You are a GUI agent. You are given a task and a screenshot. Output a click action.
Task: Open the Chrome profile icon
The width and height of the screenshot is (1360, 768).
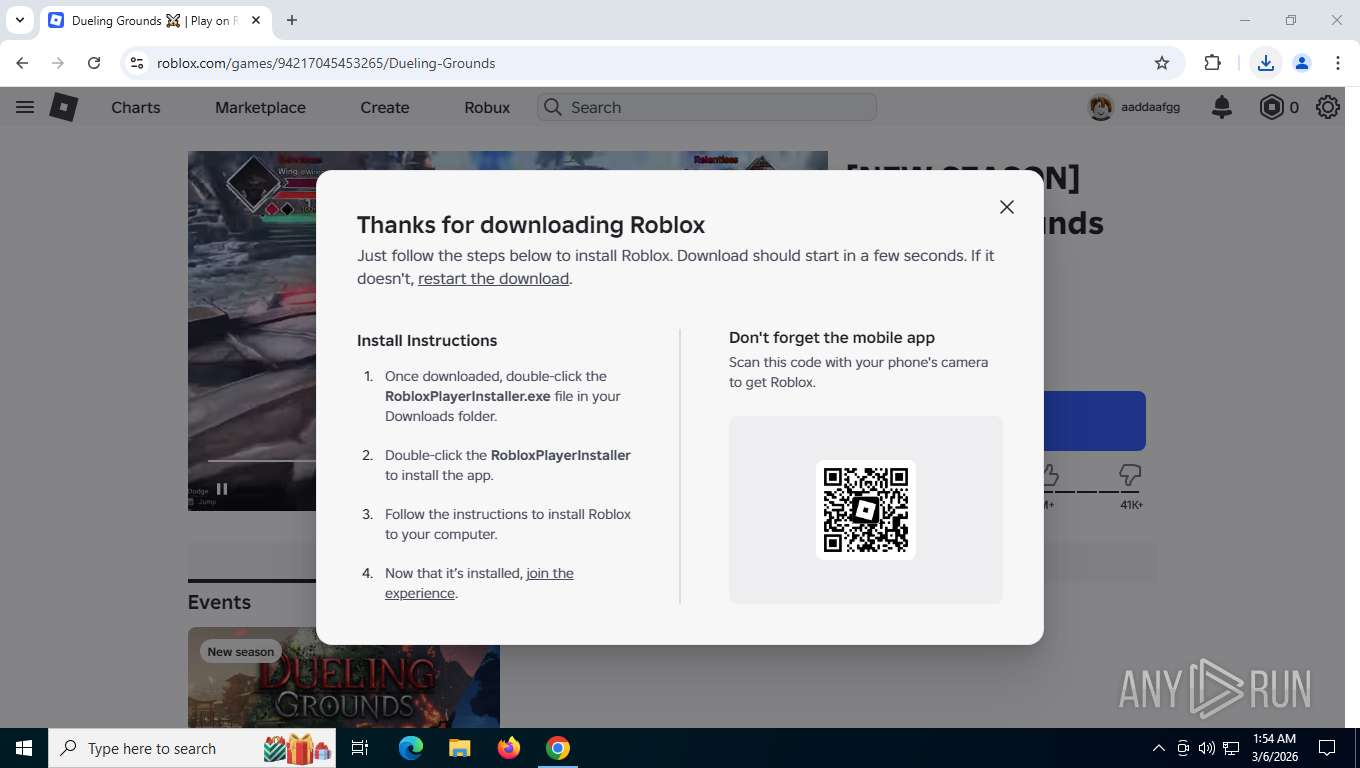point(1302,63)
